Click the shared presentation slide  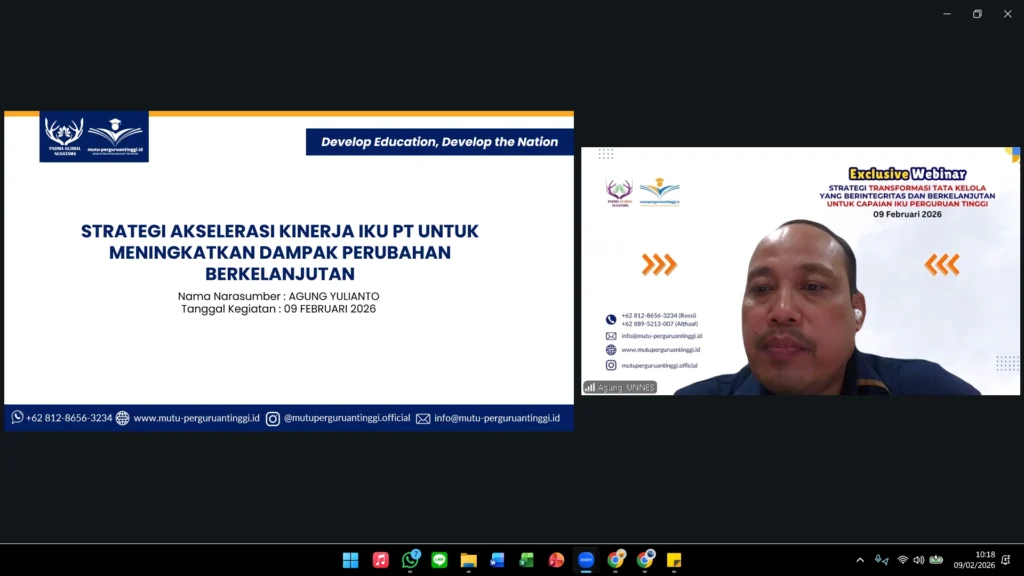[x=289, y=271]
